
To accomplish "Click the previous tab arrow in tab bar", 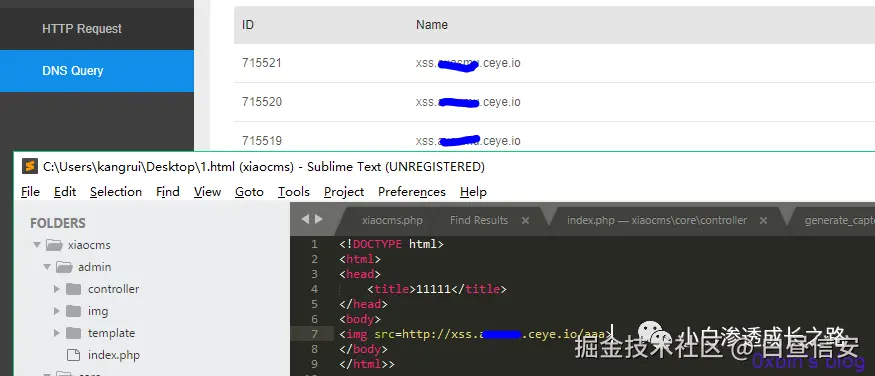I will coord(305,219).
